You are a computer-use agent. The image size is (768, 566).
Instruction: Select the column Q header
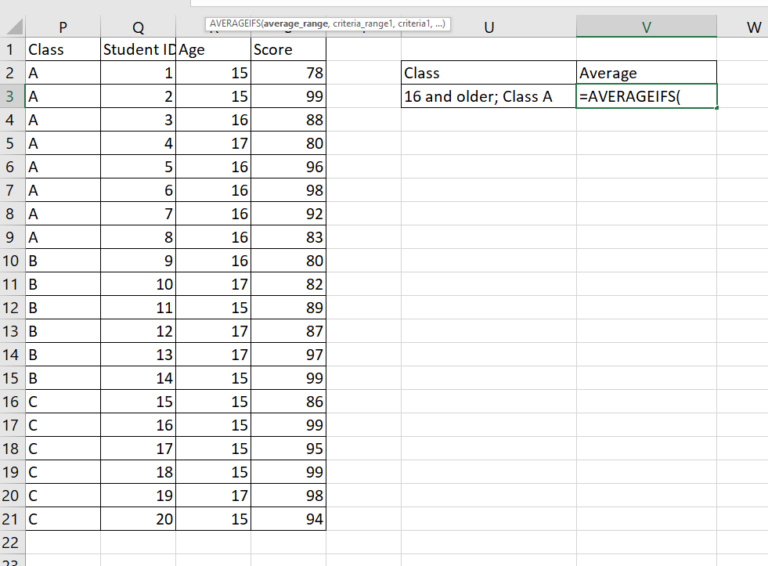[x=138, y=27]
